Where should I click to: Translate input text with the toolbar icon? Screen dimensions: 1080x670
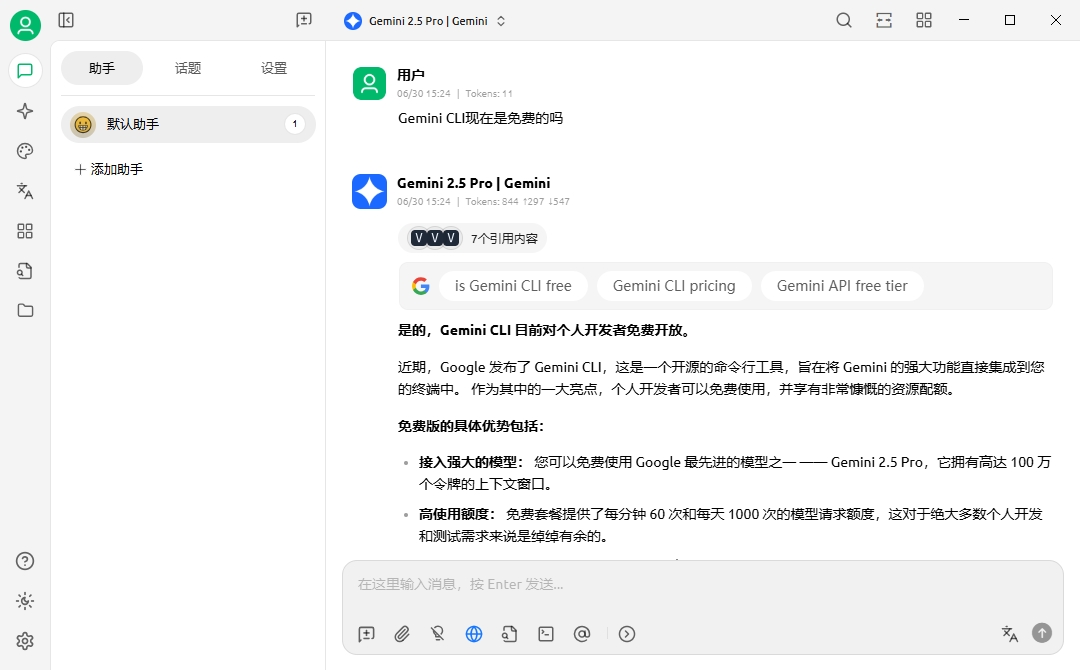1010,634
